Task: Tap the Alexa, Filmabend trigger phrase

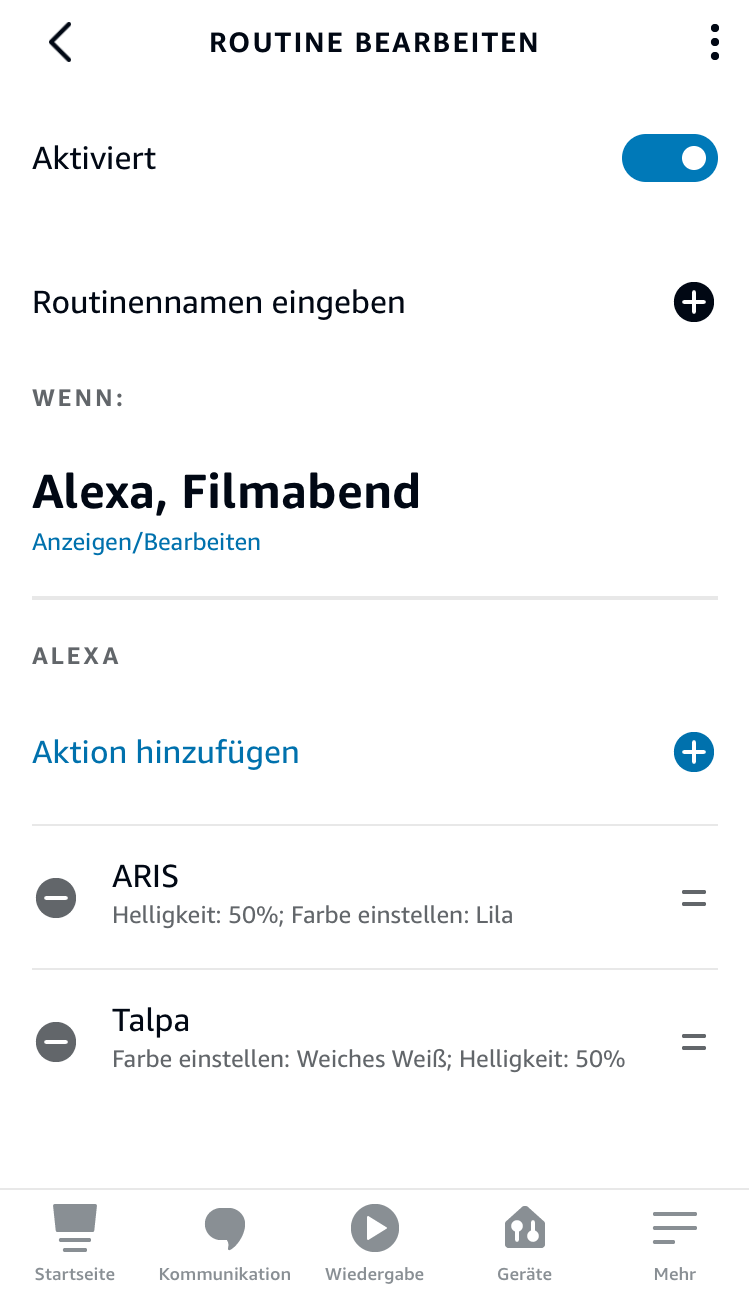Action: tap(226, 491)
